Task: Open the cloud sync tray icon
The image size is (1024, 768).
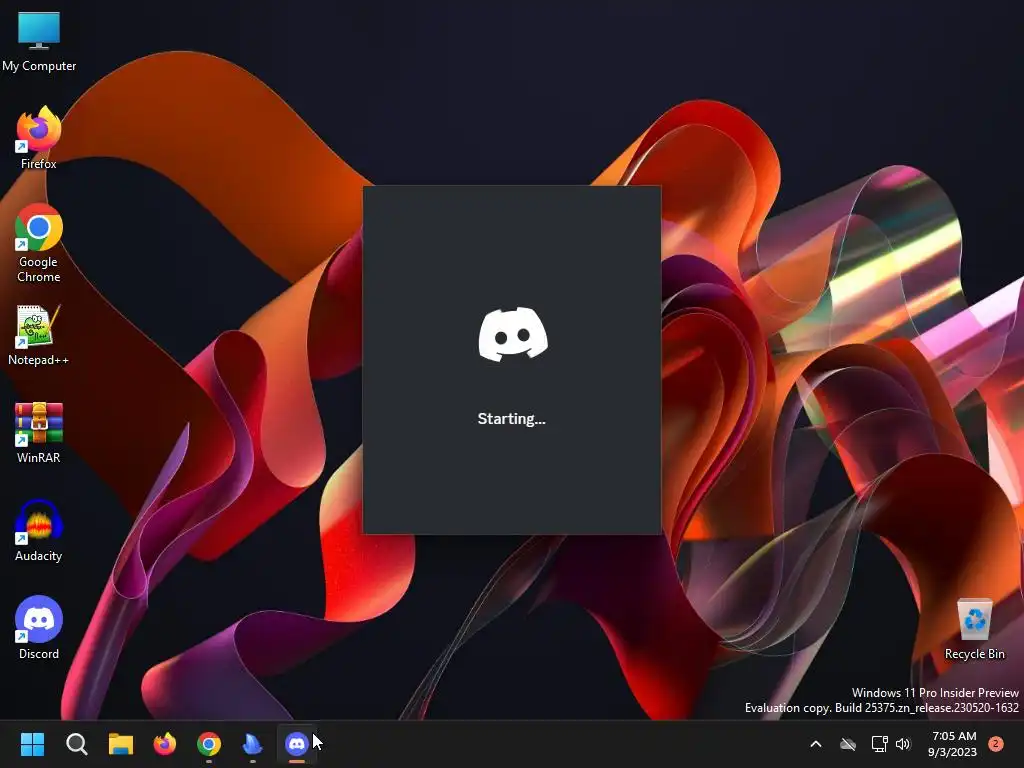Action: tap(848, 744)
